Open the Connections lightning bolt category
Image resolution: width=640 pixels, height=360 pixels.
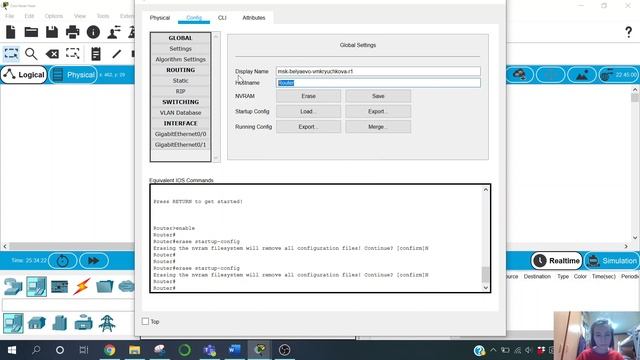click(82, 286)
